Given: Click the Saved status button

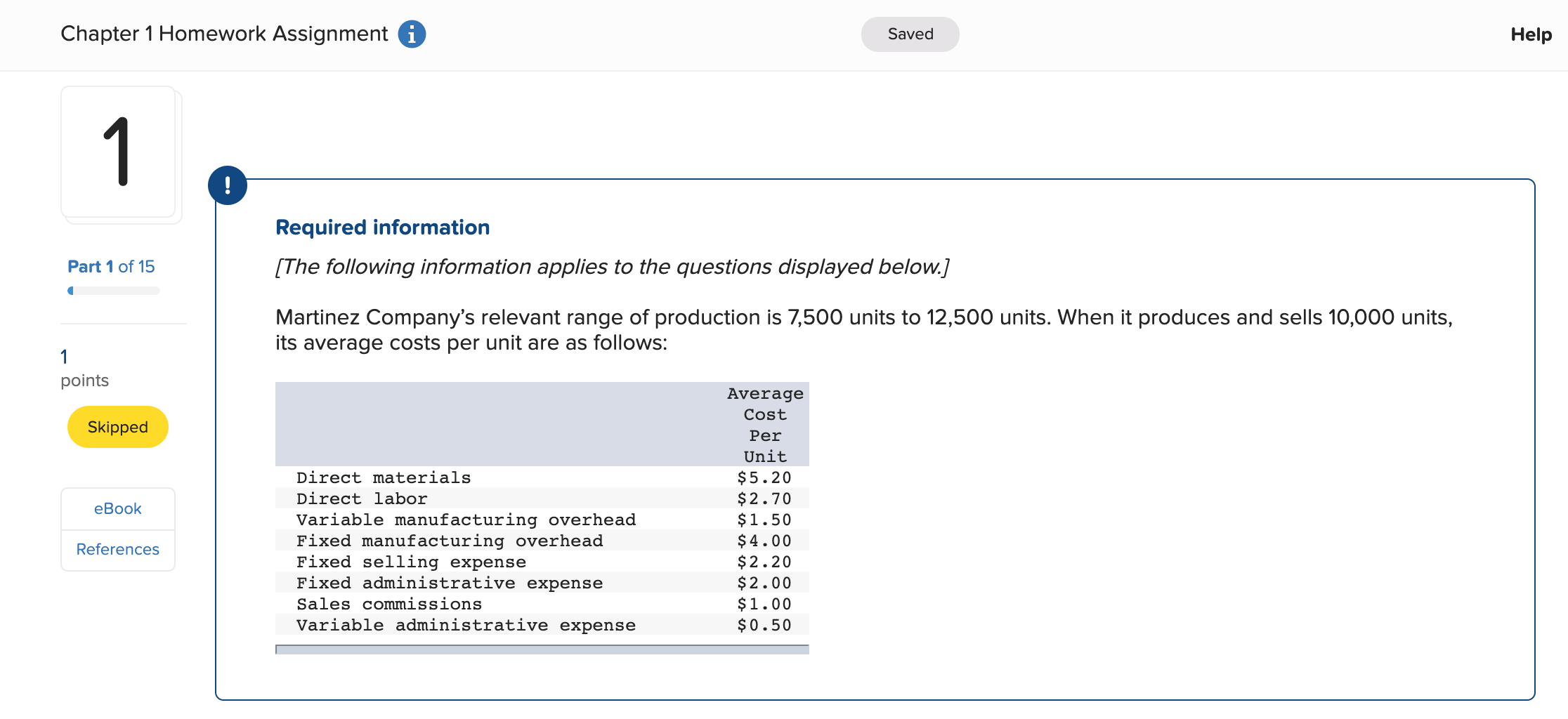Looking at the screenshot, I should pyautogui.click(x=910, y=34).
